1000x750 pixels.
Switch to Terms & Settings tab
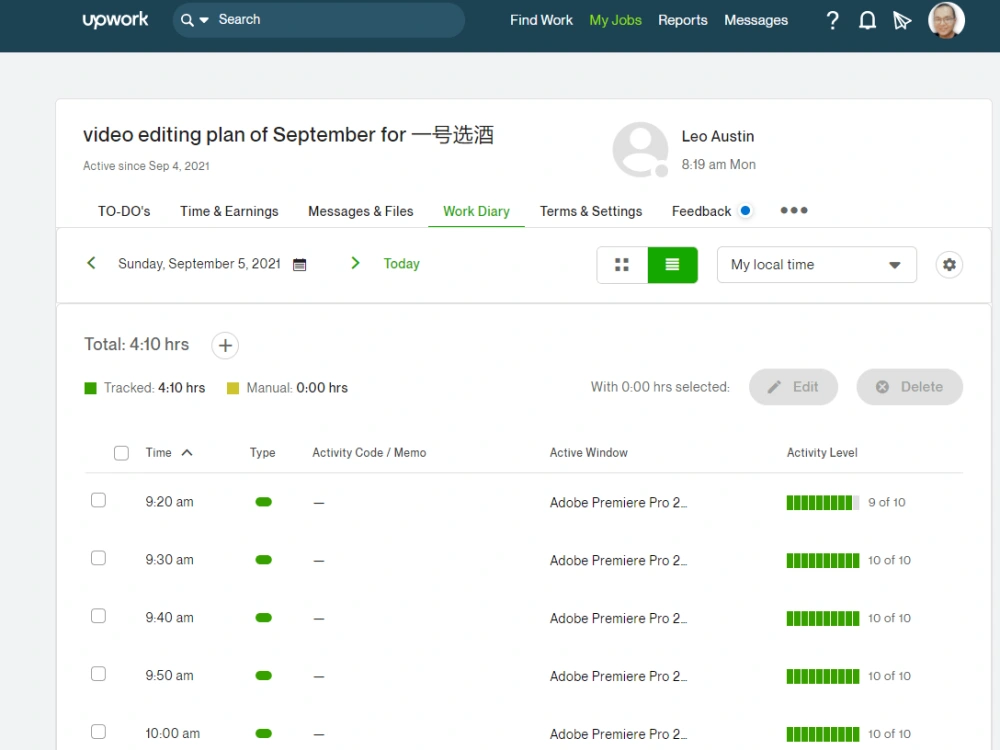click(x=591, y=211)
